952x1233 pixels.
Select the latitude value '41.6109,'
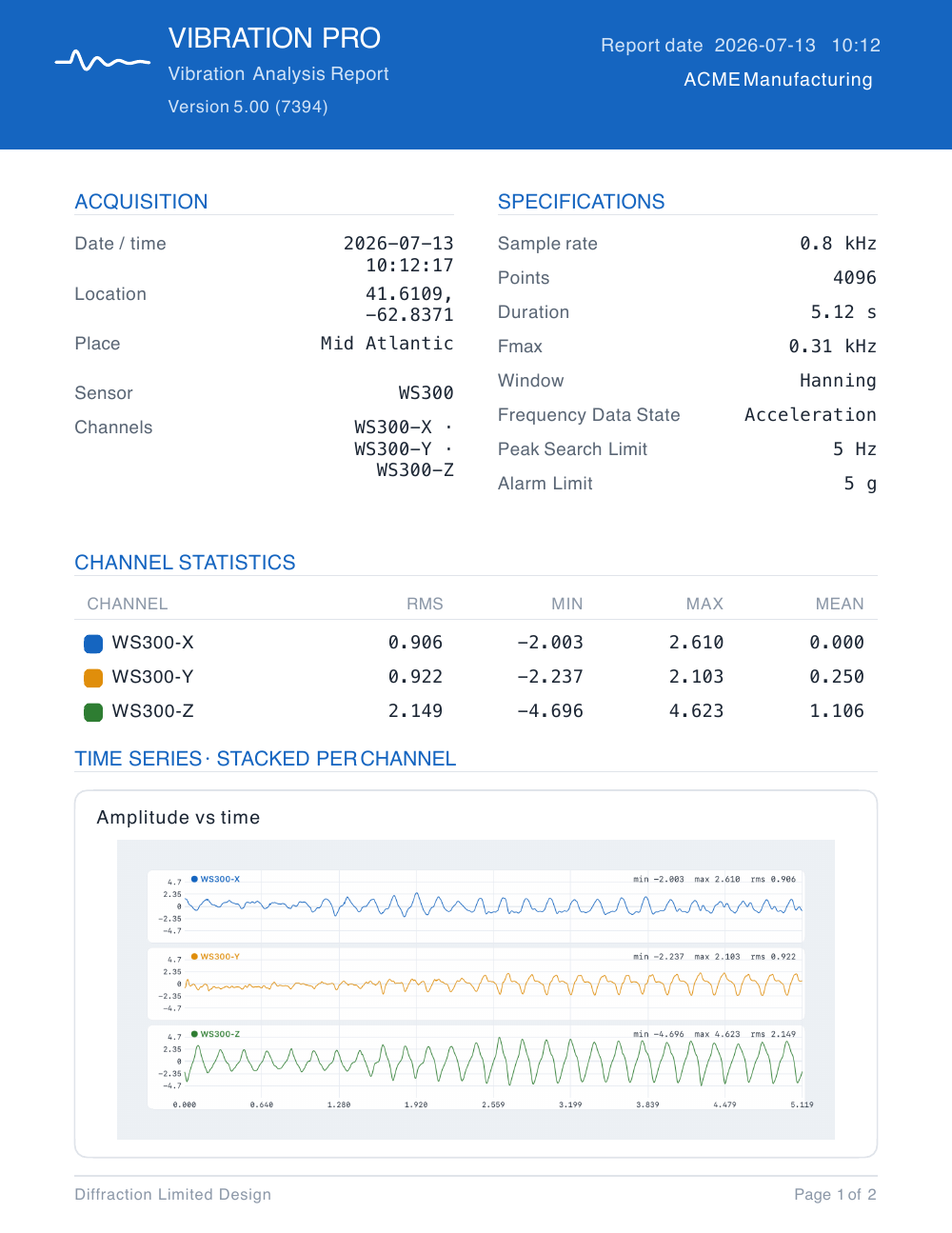point(409,294)
